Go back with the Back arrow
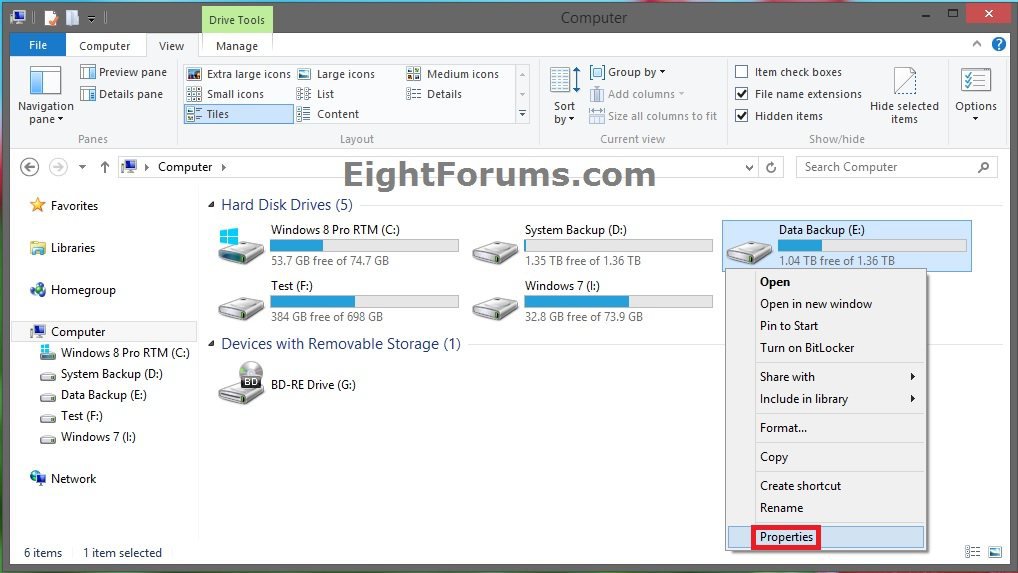This screenshot has height=573, width=1018. [x=29, y=167]
